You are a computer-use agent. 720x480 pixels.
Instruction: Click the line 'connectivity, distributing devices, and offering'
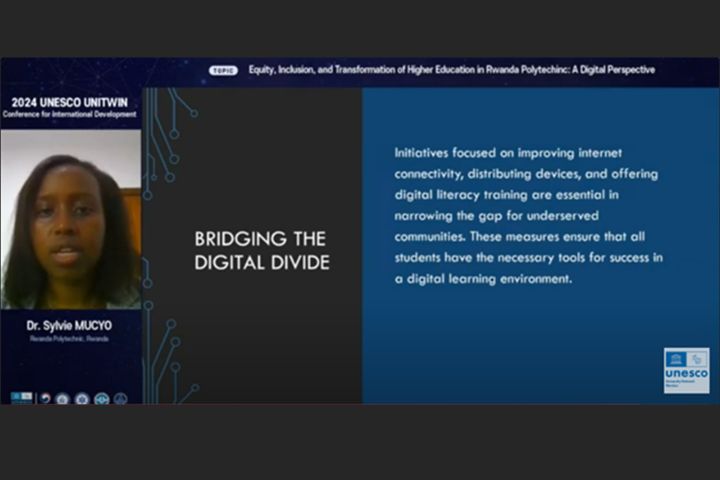coord(526,174)
